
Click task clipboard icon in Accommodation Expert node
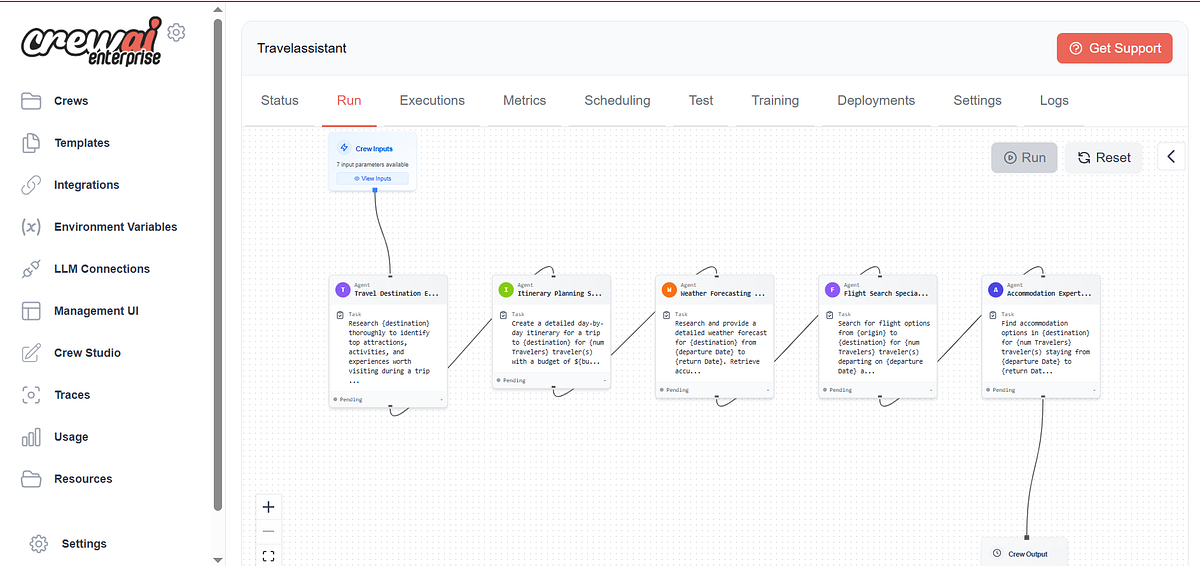pyautogui.click(x=992, y=315)
